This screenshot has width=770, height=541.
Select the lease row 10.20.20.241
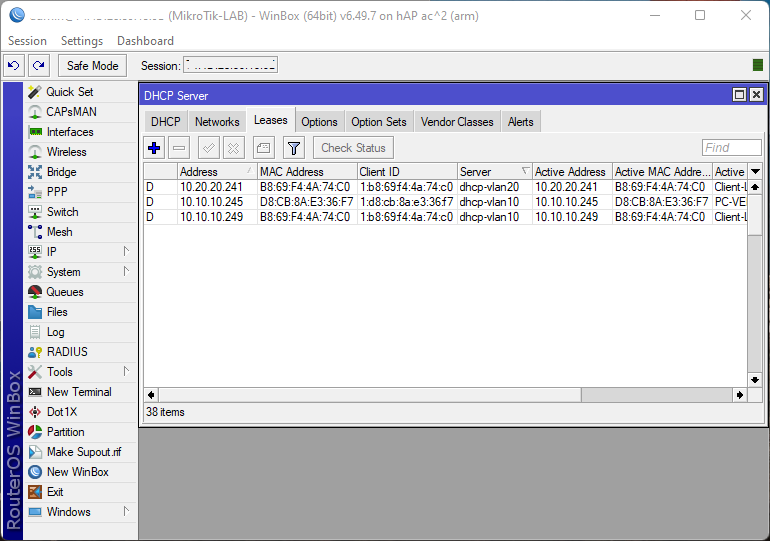445,187
